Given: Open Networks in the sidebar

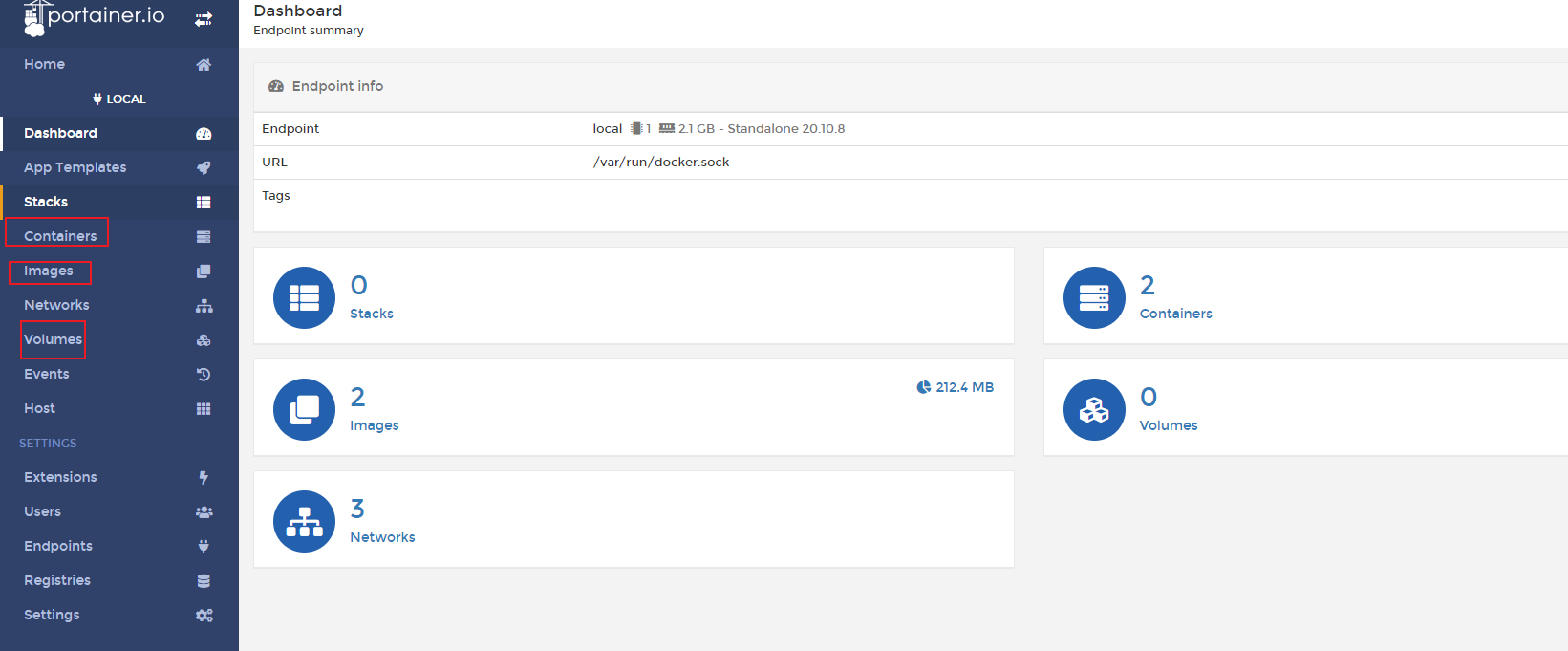Looking at the screenshot, I should pos(56,305).
